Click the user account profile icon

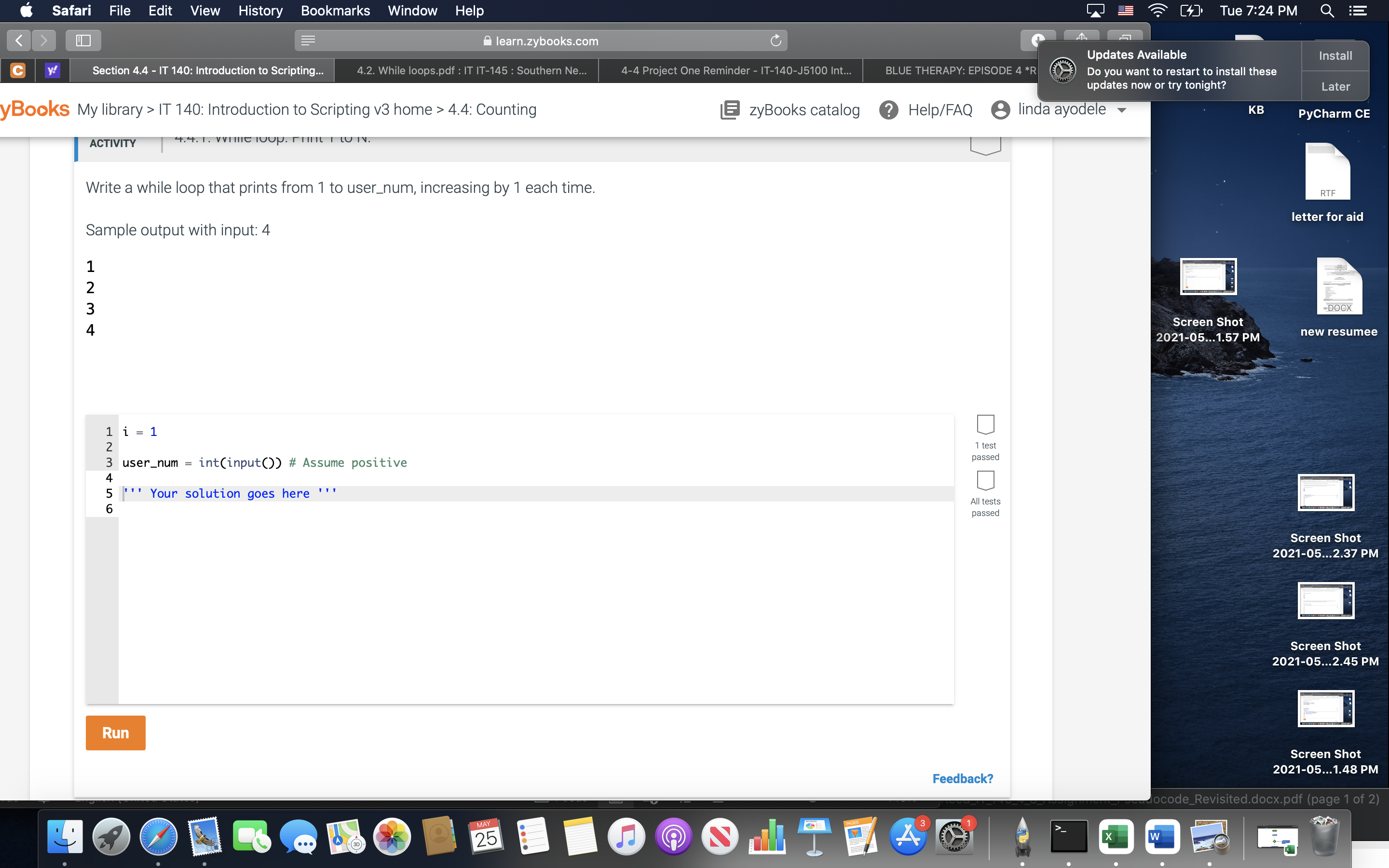(1000, 110)
